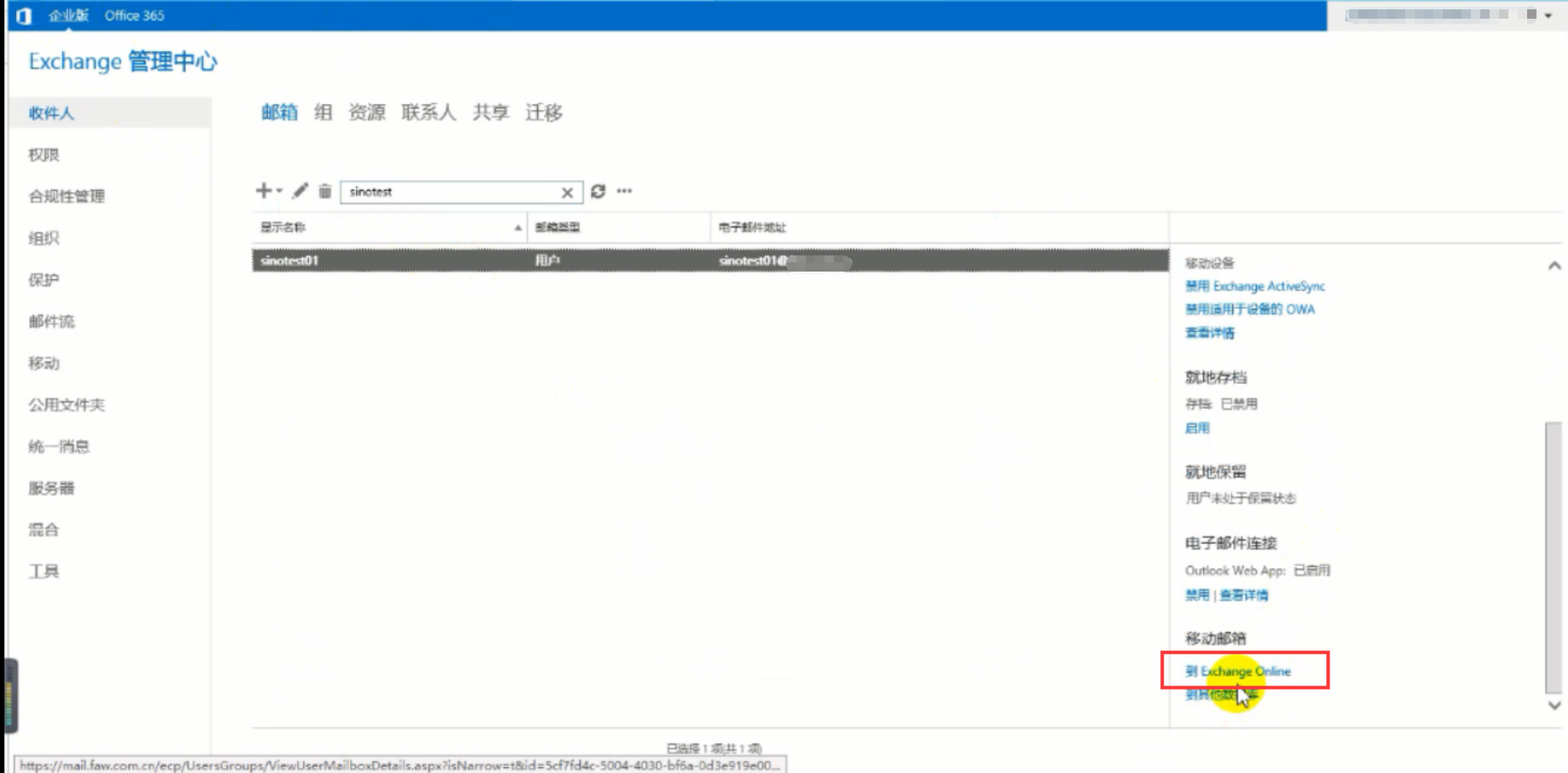Click 禁用 Exchange ActiveSync link
1568x773 pixels.
point(1255,287)
